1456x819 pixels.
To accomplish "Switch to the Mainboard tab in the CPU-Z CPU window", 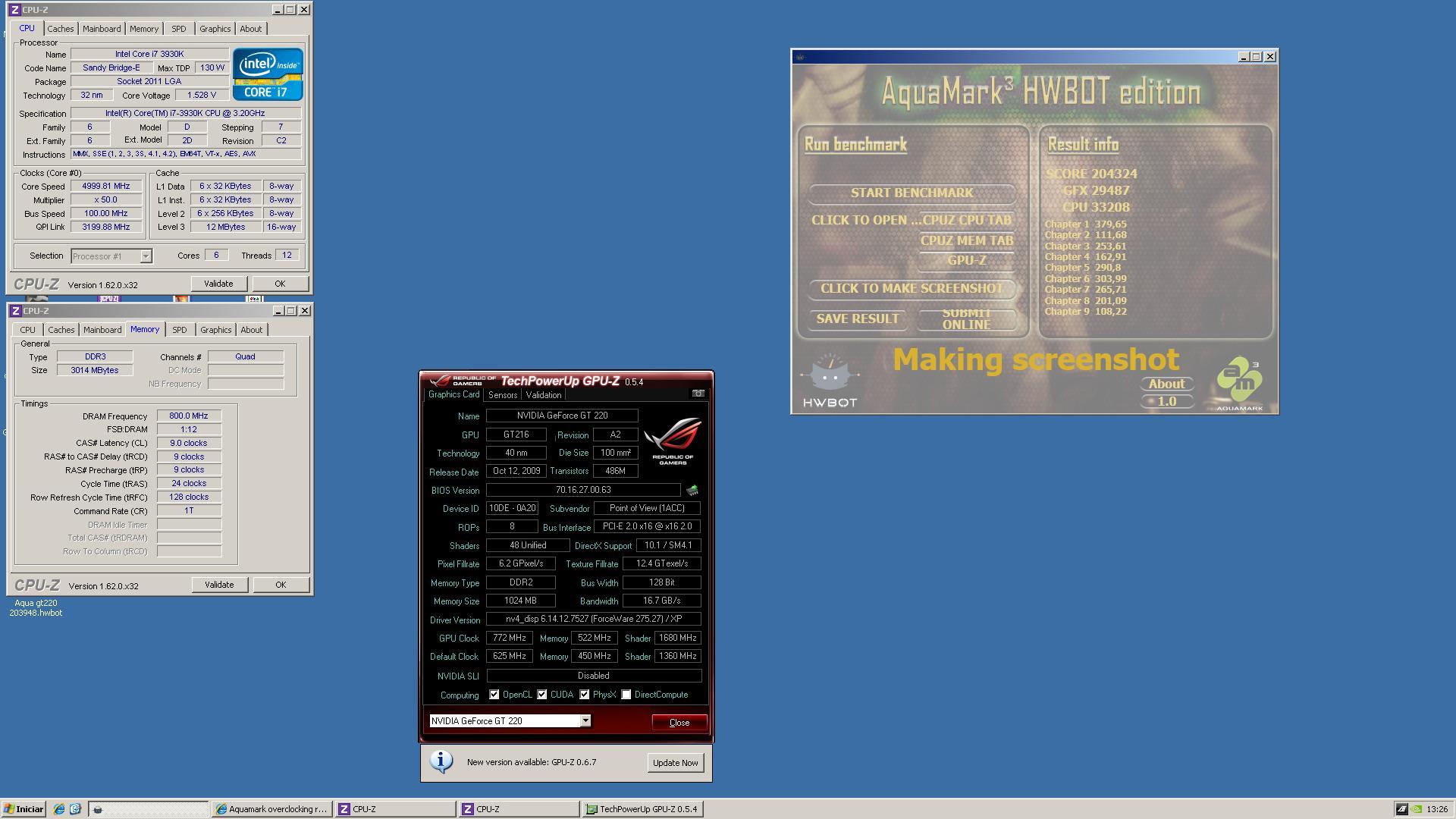I will (102, 29).
